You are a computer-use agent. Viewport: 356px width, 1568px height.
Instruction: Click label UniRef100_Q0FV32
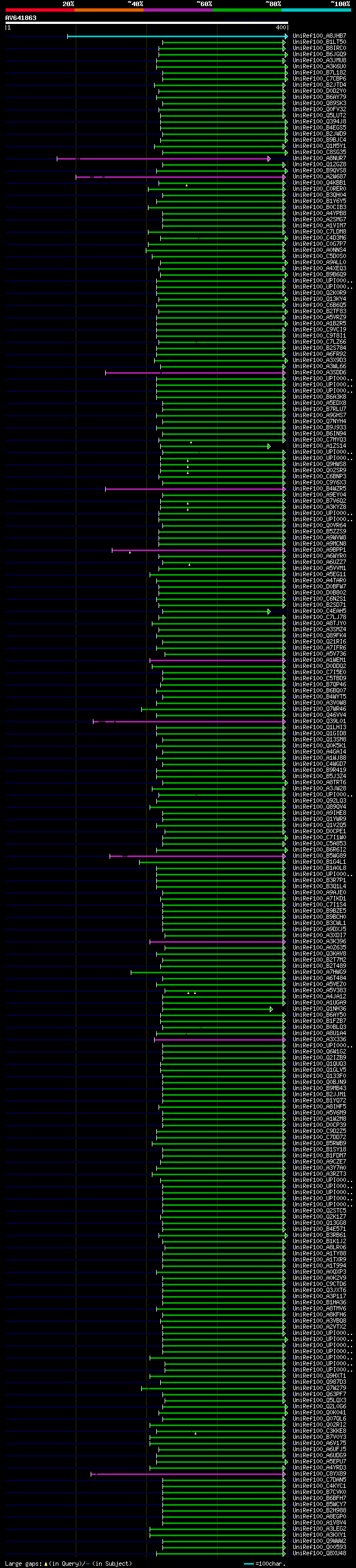[319, 110]
